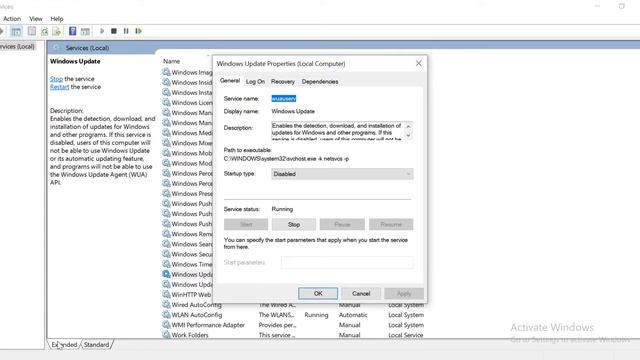Screen dimensions: 640x360
Task: Confirm with the OK button
Action: 318,293
